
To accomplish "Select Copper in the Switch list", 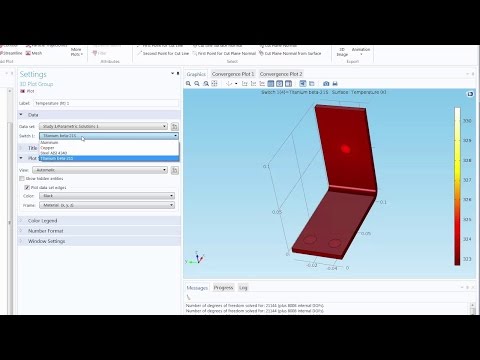I will pos(109,148).
